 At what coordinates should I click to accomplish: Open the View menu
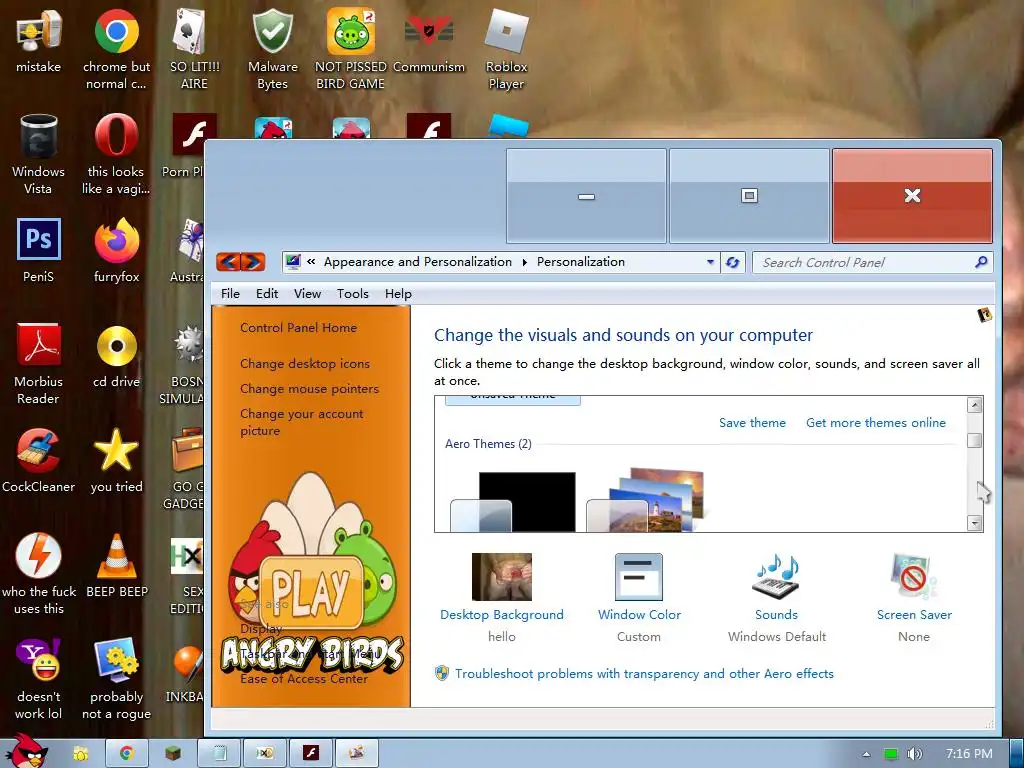click(307, 294)
